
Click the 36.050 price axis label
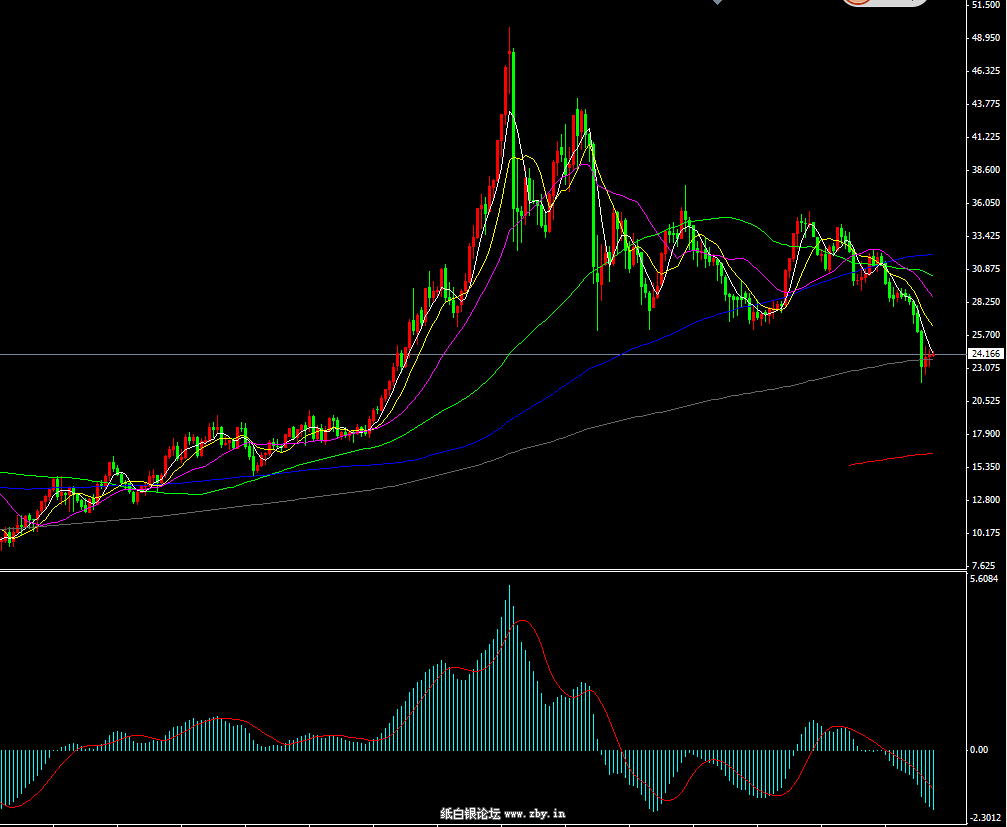(985, 203)
